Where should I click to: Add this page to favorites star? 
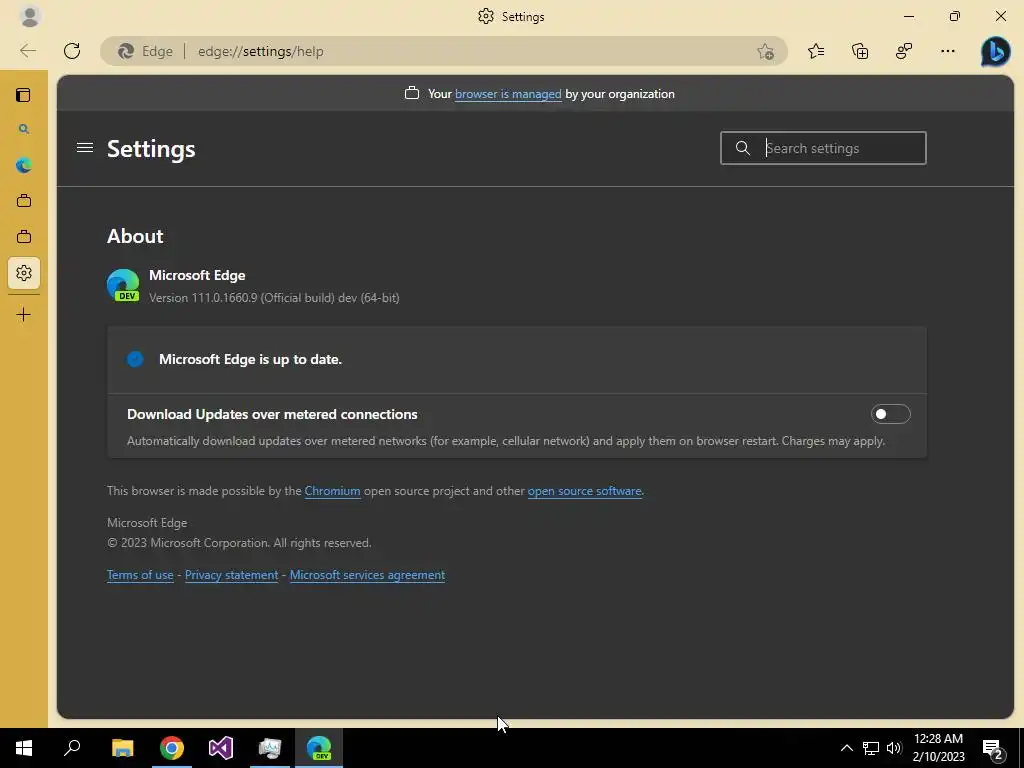[x=765, y=51]
